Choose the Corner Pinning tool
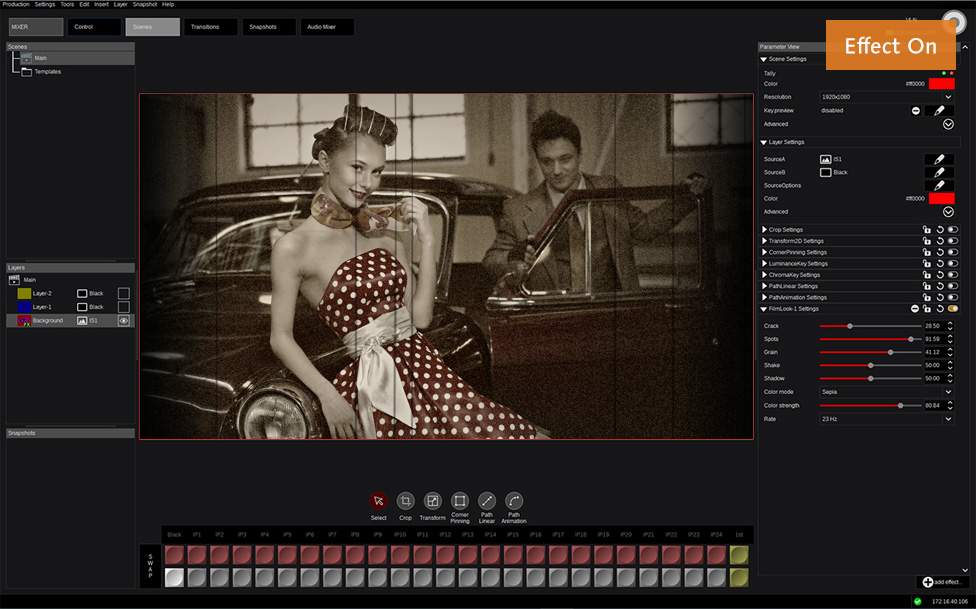Image resolution: width=976 pixels, height=609 pixels. point(459,501)
